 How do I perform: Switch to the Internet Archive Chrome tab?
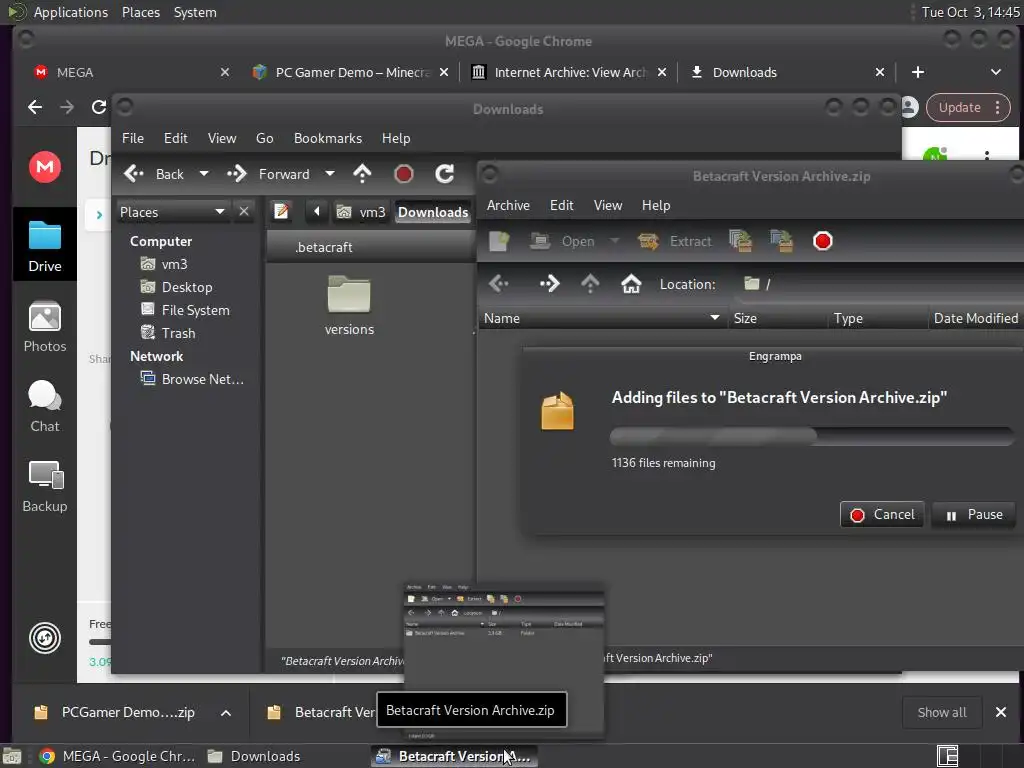click(x=569, y=72)
